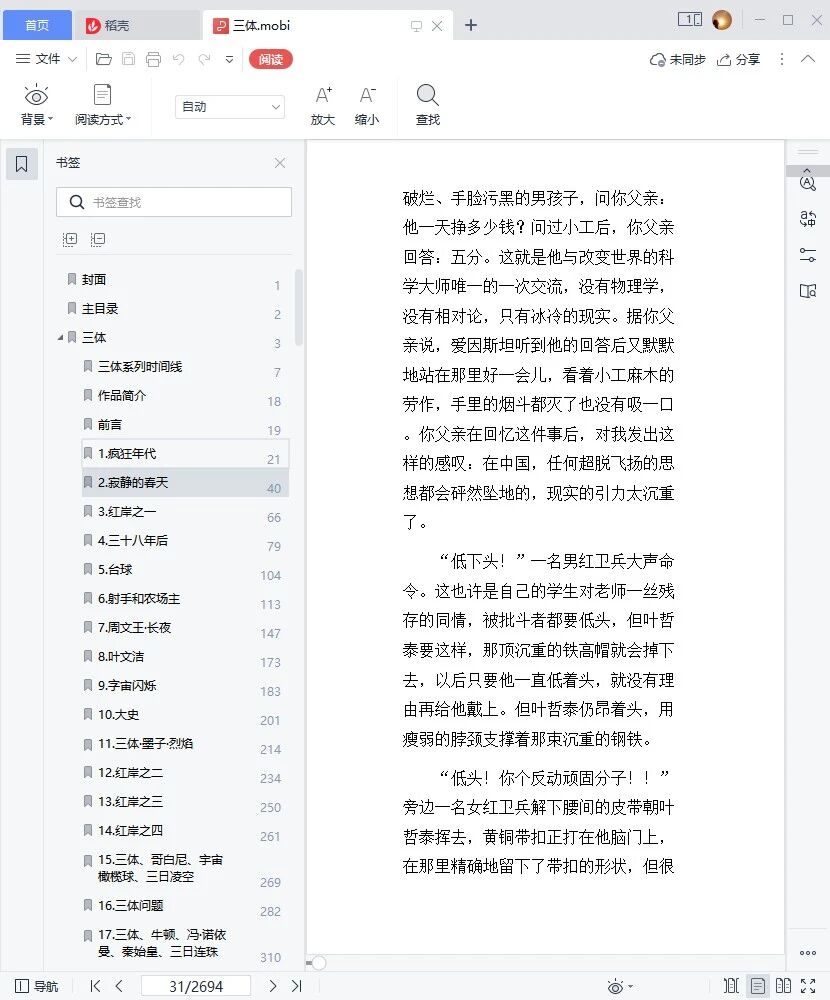Viewport: 830px width, 1000px height.
Task: Open a new tab with the plus button
Action: point(471,26)
